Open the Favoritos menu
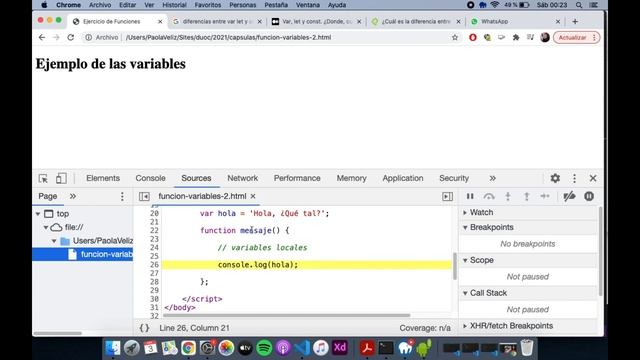 pos(208,5)
